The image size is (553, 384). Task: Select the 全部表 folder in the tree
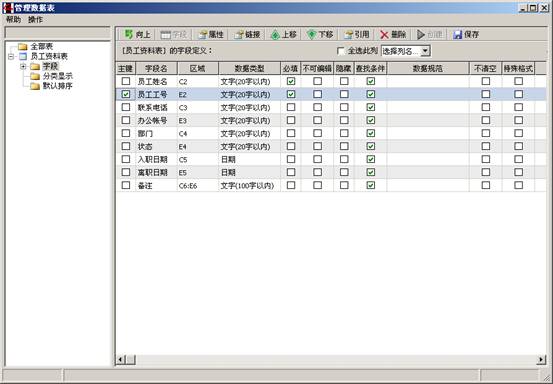click(42, 46)
